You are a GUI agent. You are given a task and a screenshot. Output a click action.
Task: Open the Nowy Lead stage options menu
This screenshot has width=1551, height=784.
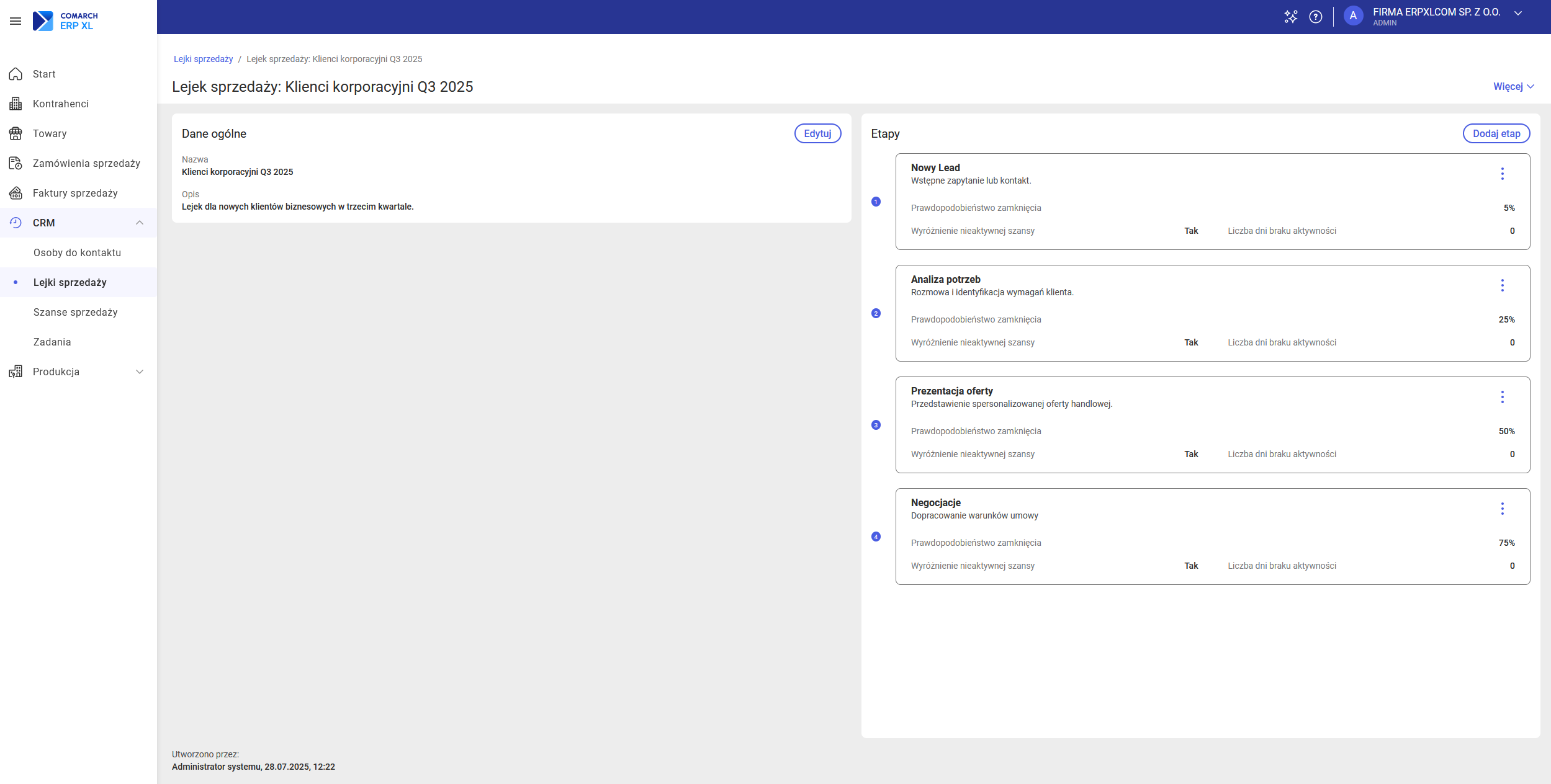point(1503,174)
